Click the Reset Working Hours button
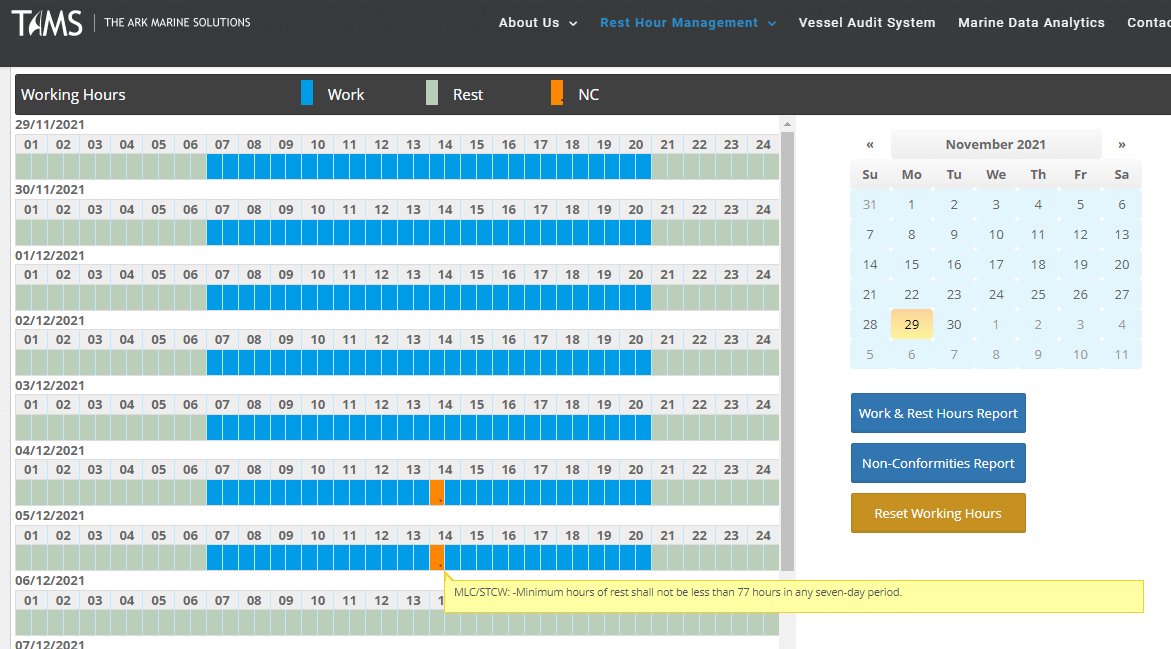Screen dimensions: 1171x649 [x=938, y=513]
